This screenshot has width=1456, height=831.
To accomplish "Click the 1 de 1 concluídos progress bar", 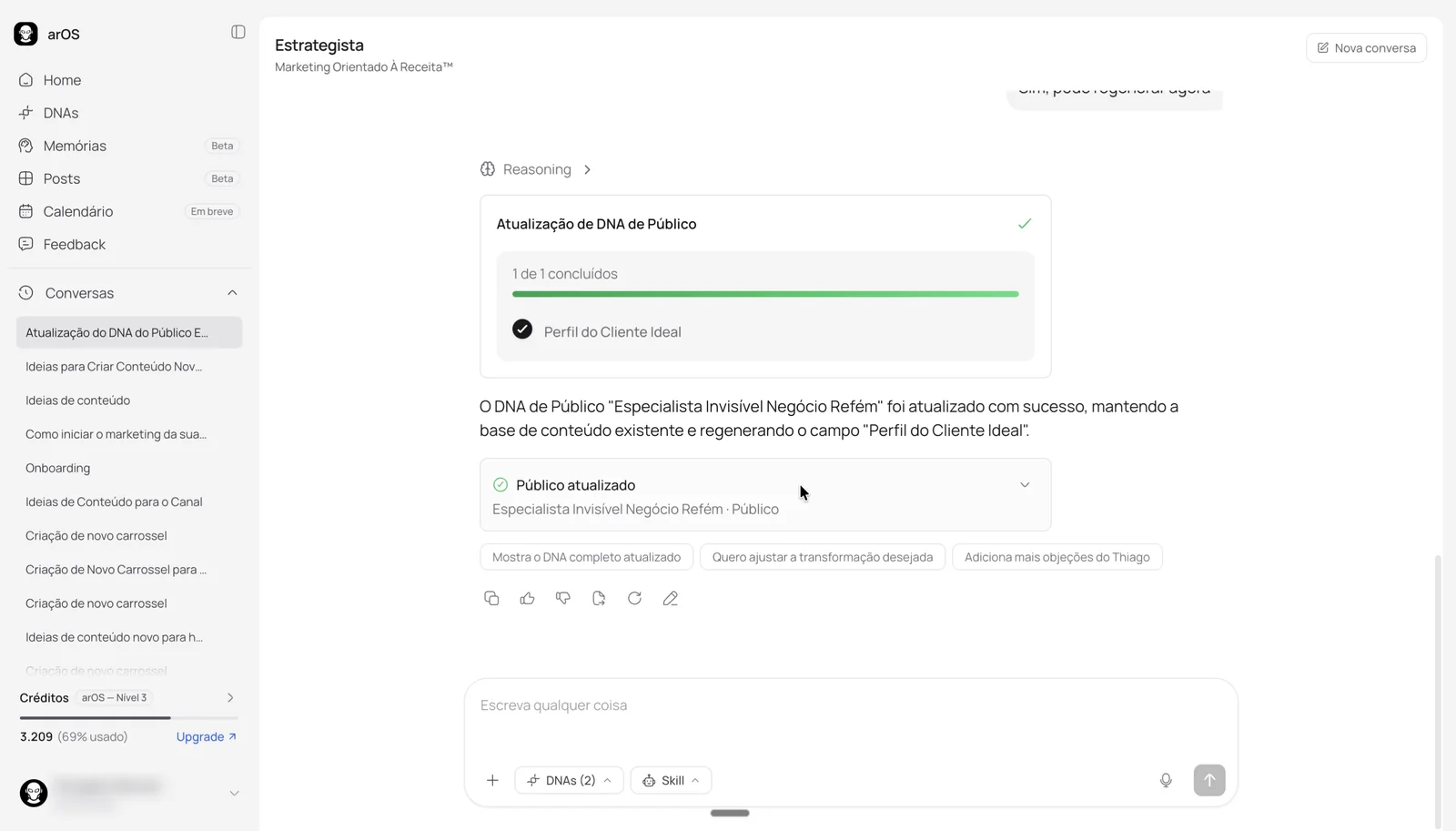I will pos(765,294).
